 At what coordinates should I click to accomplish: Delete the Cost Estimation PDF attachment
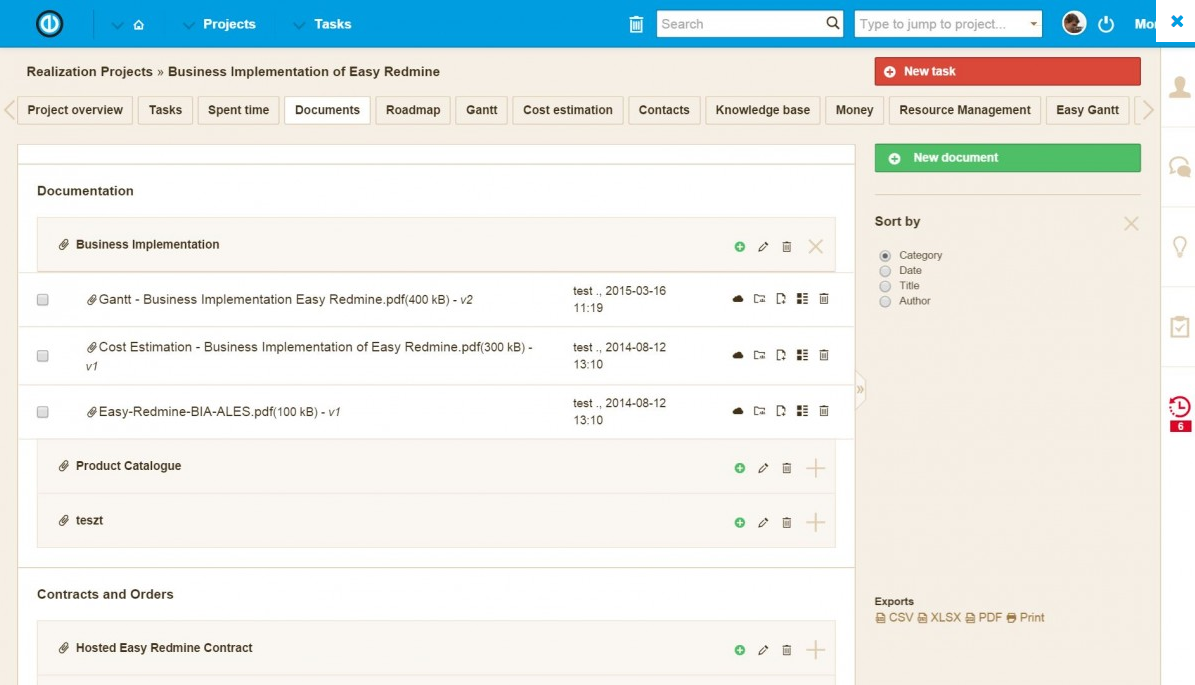[824, 355]
